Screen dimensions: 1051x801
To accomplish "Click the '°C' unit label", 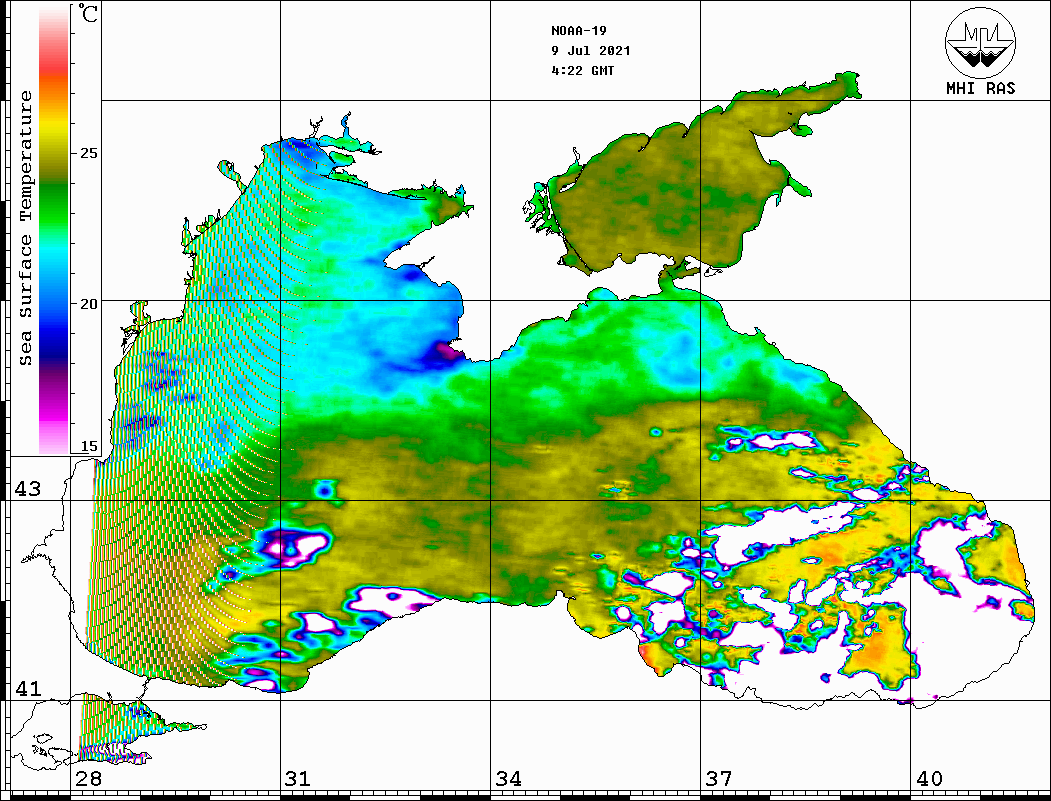I will coord(87,13).
